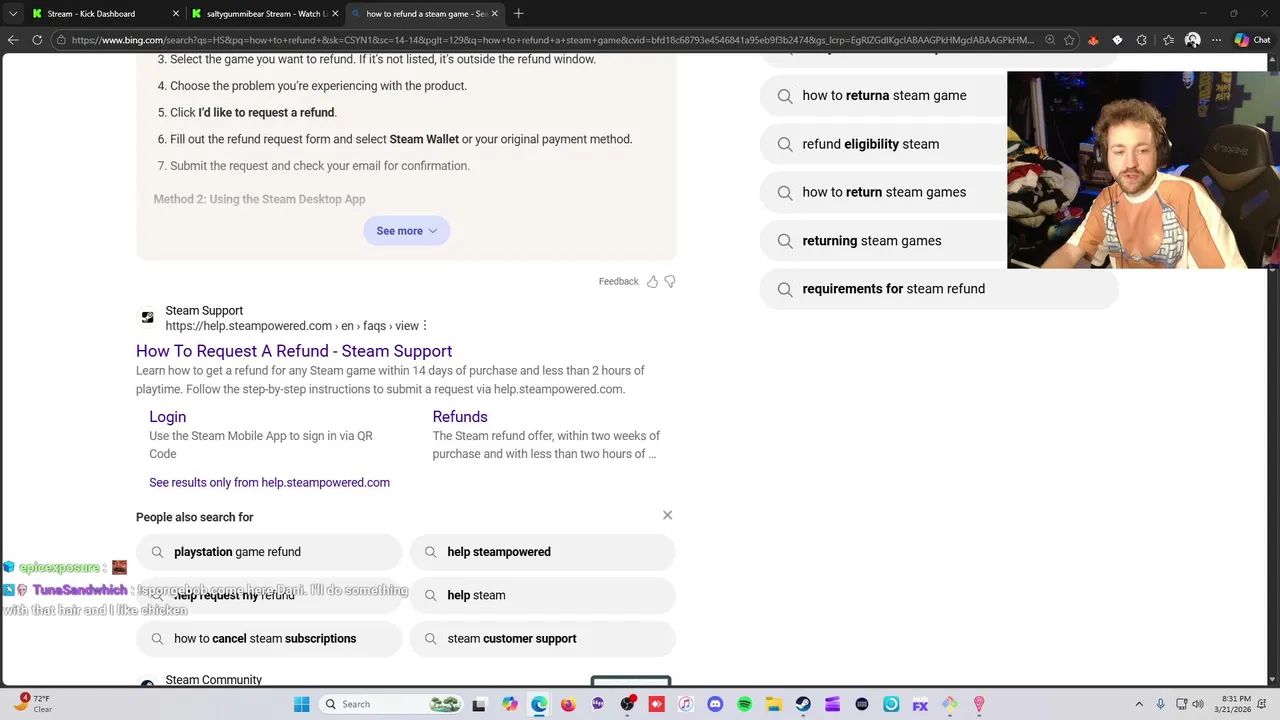The height and width of the screenshot is (720, 1280).
Task: Open the tab search chevron at top left
Action: click(x=13, y=14)
